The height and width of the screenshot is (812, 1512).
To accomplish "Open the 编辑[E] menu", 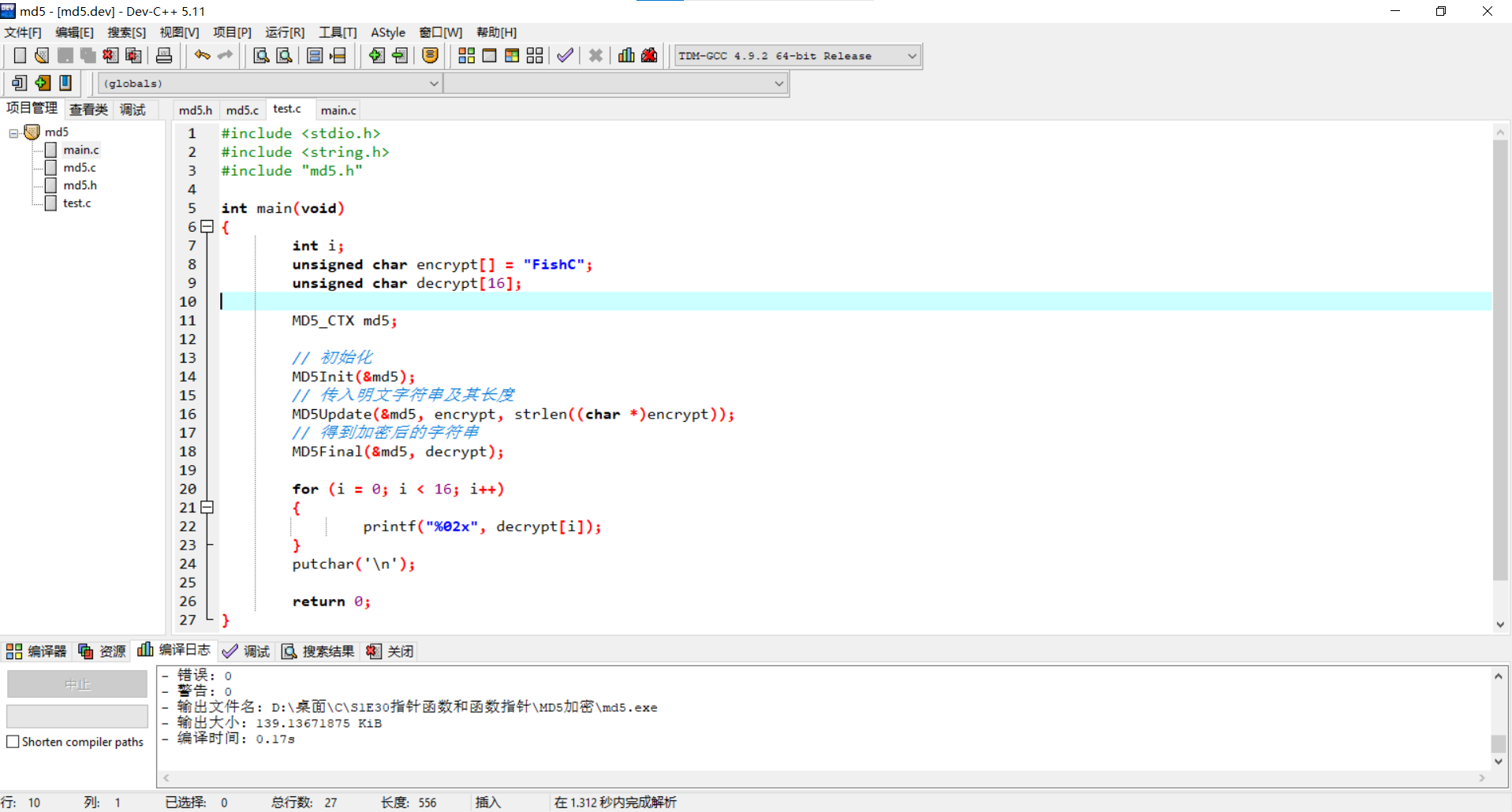I will (74, 32).
